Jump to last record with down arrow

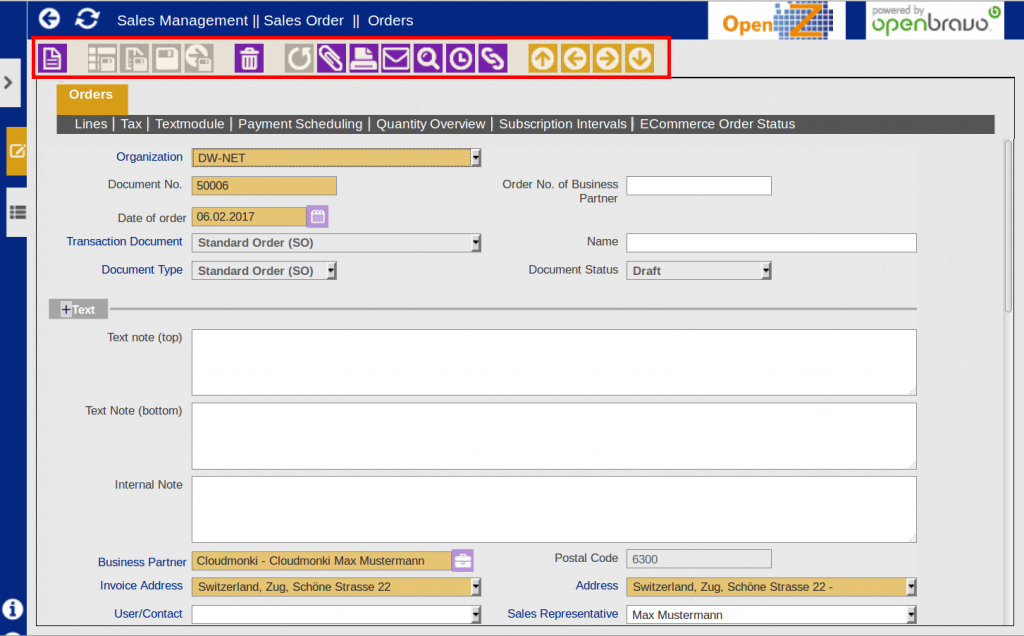pos(639,59)
